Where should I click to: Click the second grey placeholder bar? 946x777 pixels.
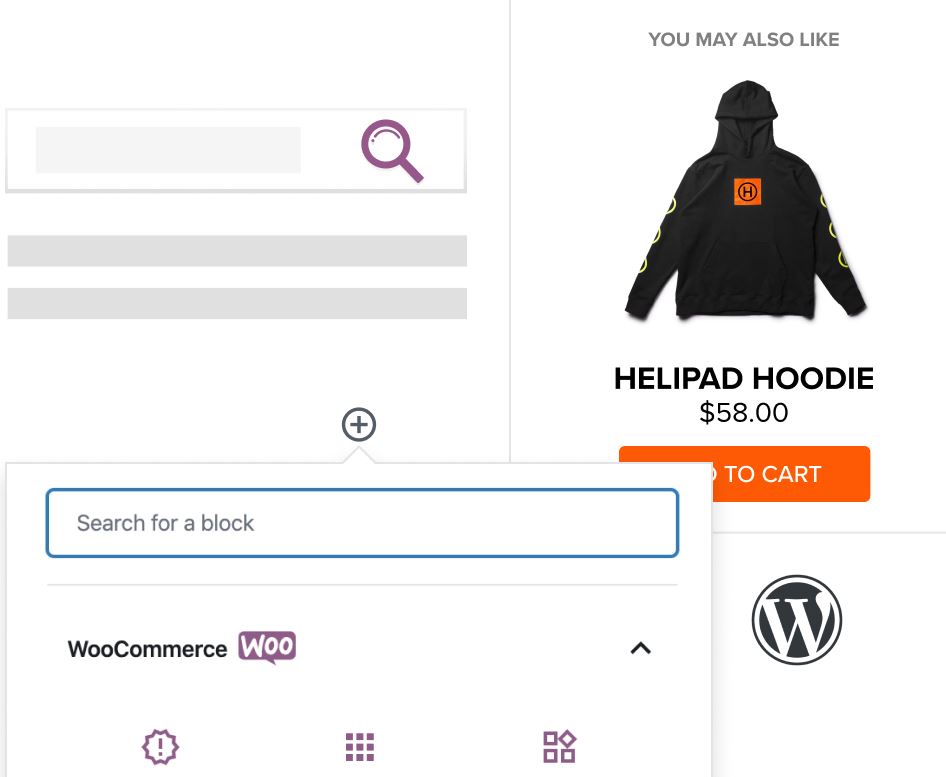[x=237, y=303]
